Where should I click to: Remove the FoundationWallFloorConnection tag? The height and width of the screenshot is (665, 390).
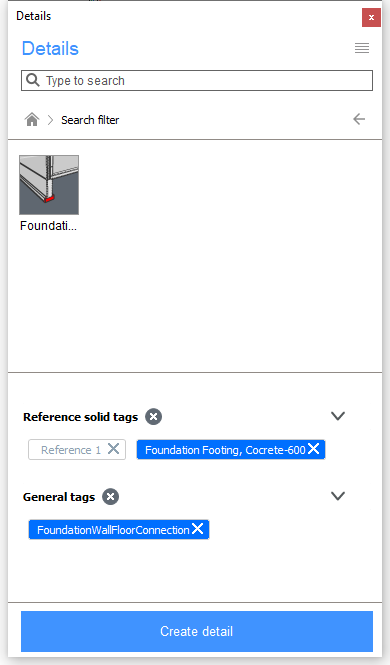(x=197, y=529)
